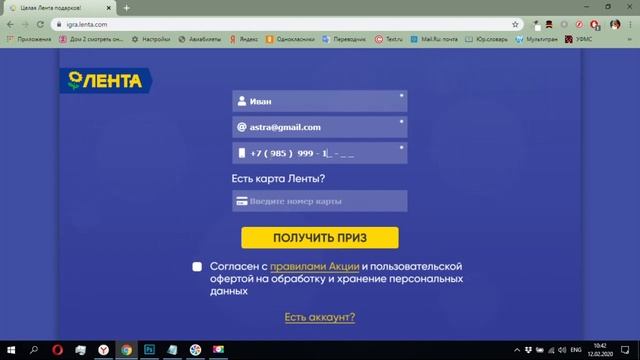This screenshot has height=360, width=640.
Task: Click the browser forward arrow
Action: [x=25, y=24]
